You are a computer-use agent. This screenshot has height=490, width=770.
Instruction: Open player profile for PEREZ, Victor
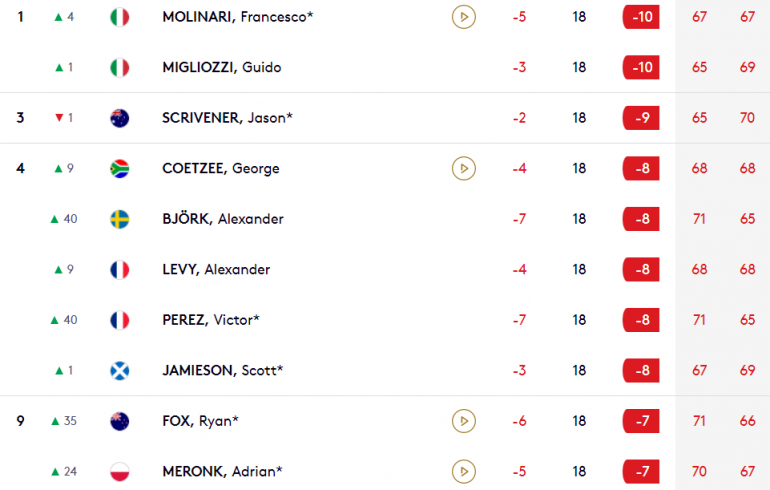pyautogui.click(x=211, y=320)
